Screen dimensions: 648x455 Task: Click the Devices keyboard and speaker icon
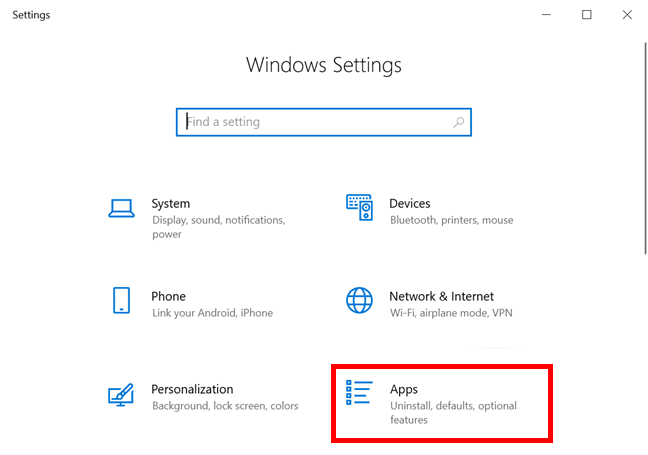coord(359,208)
